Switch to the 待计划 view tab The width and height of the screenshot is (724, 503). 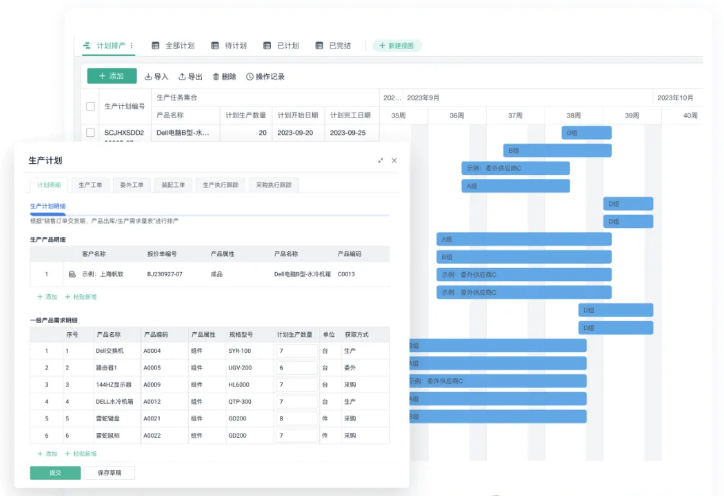[x=236, y=46]
